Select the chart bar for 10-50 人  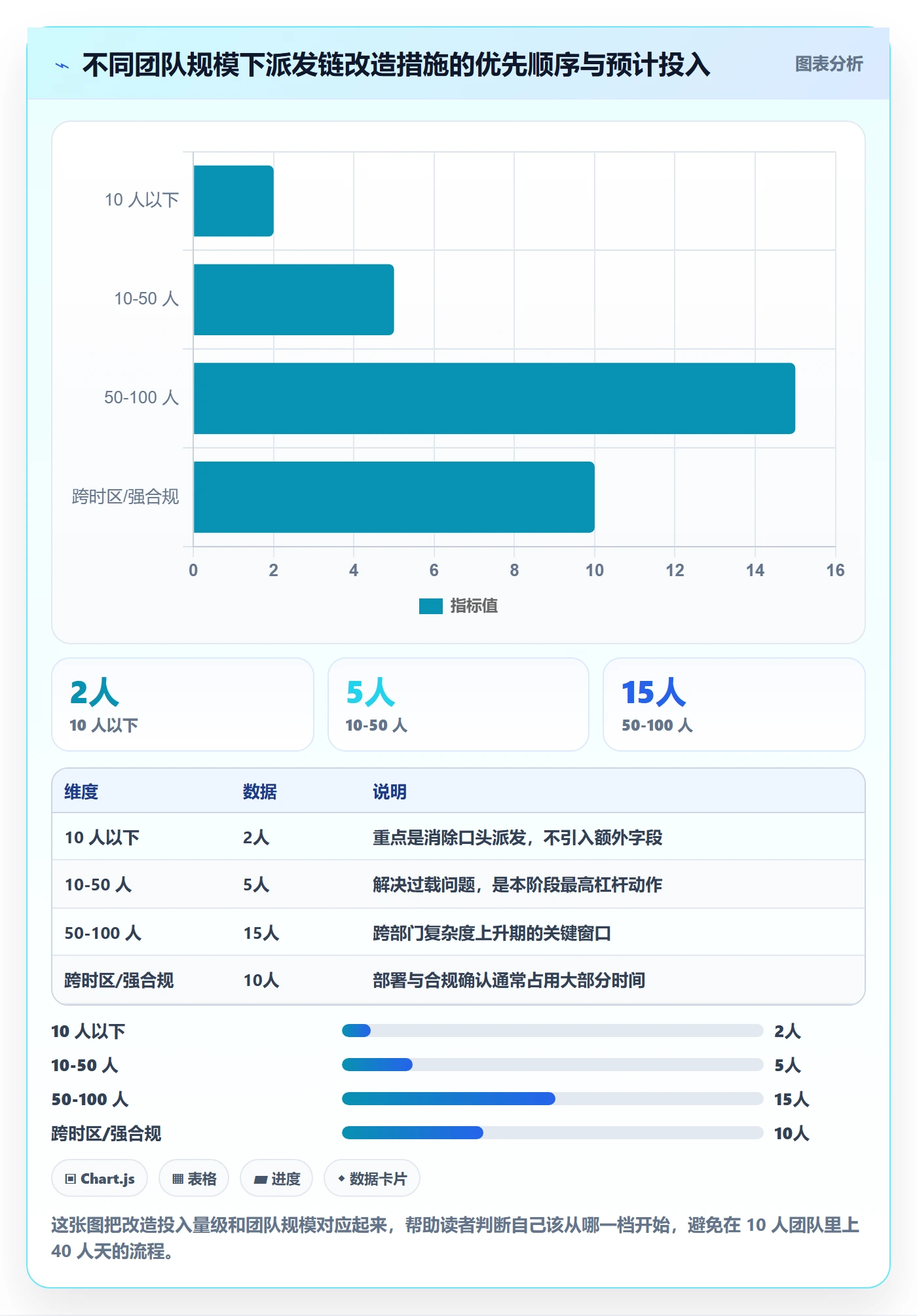[x=293, y=300]
